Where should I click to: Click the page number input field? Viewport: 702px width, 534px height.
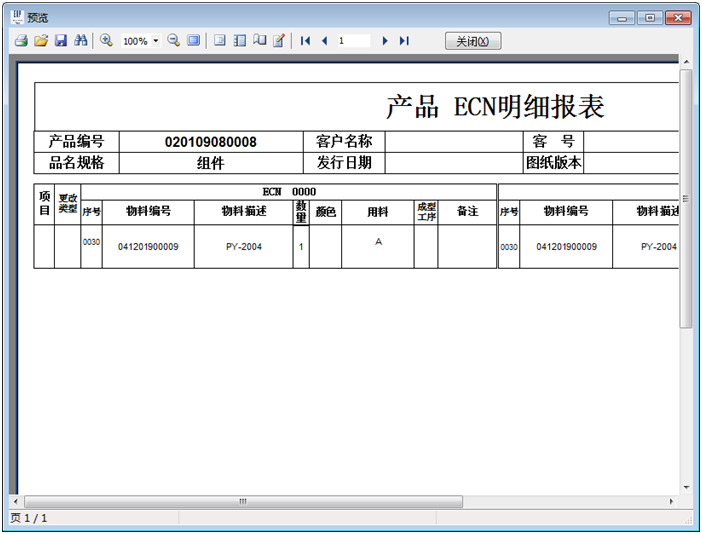[353, 41]
